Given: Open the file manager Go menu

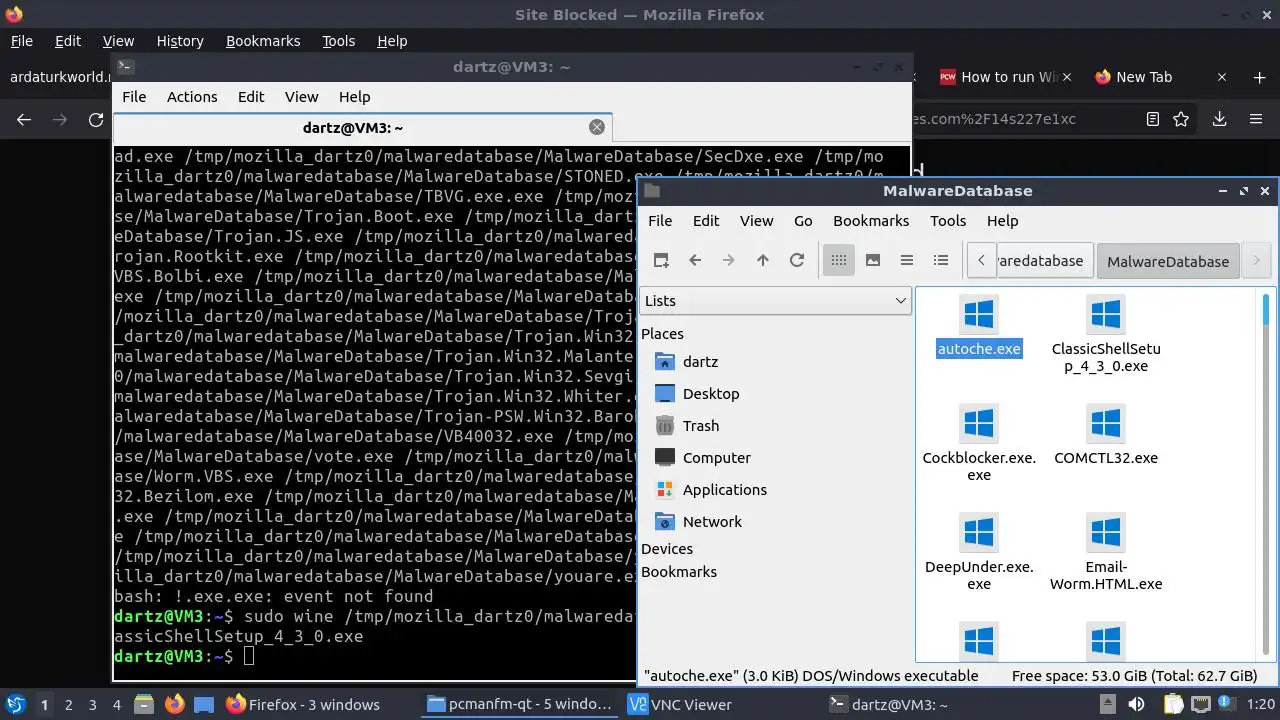Looking at the screenshot, I should [803, 220].
